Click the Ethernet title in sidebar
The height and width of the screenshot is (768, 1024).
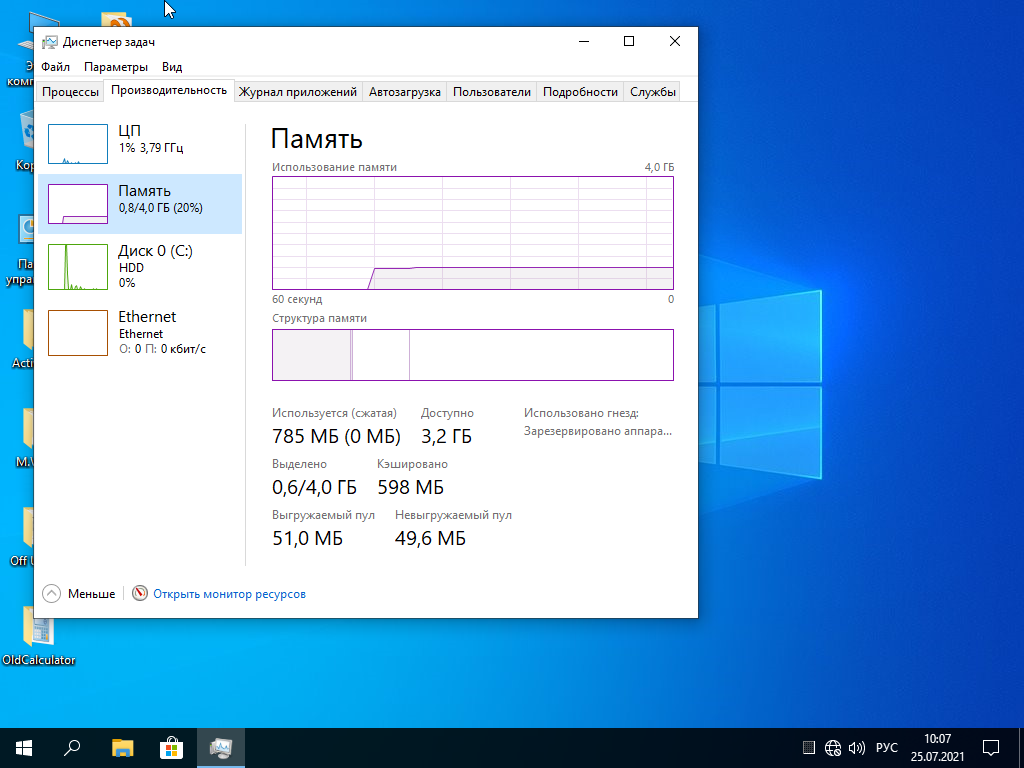coord(147,317)
